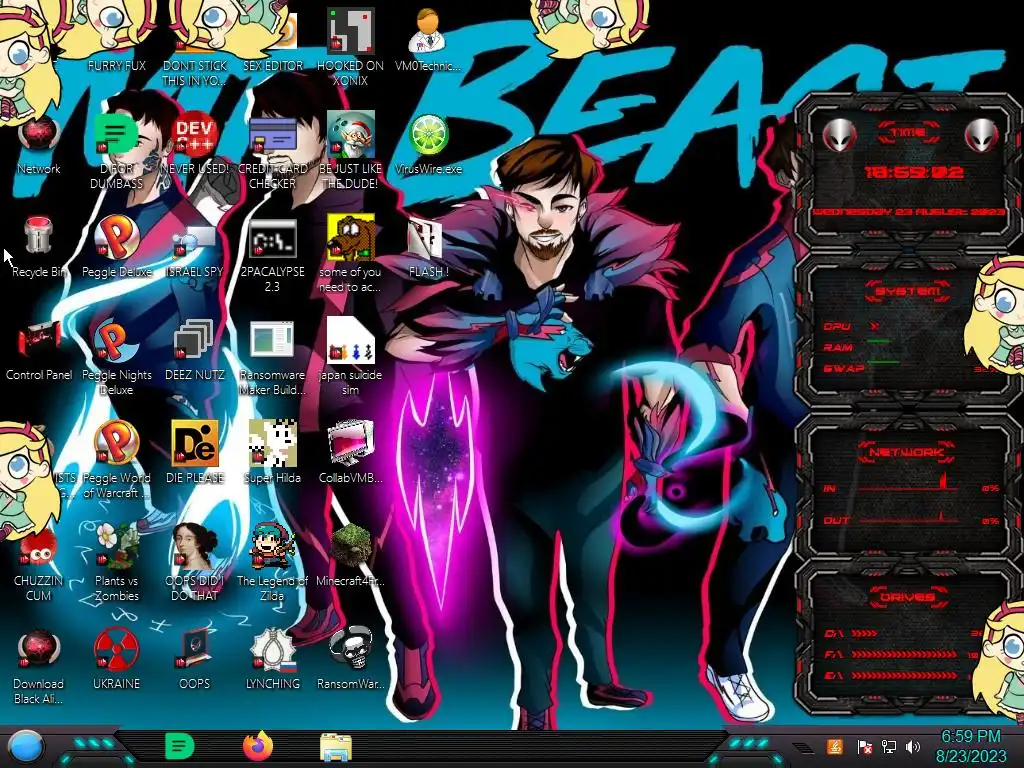Open DONT STICK THIS IN YO... icon
1024x768 pixels.
click(195, 44)
